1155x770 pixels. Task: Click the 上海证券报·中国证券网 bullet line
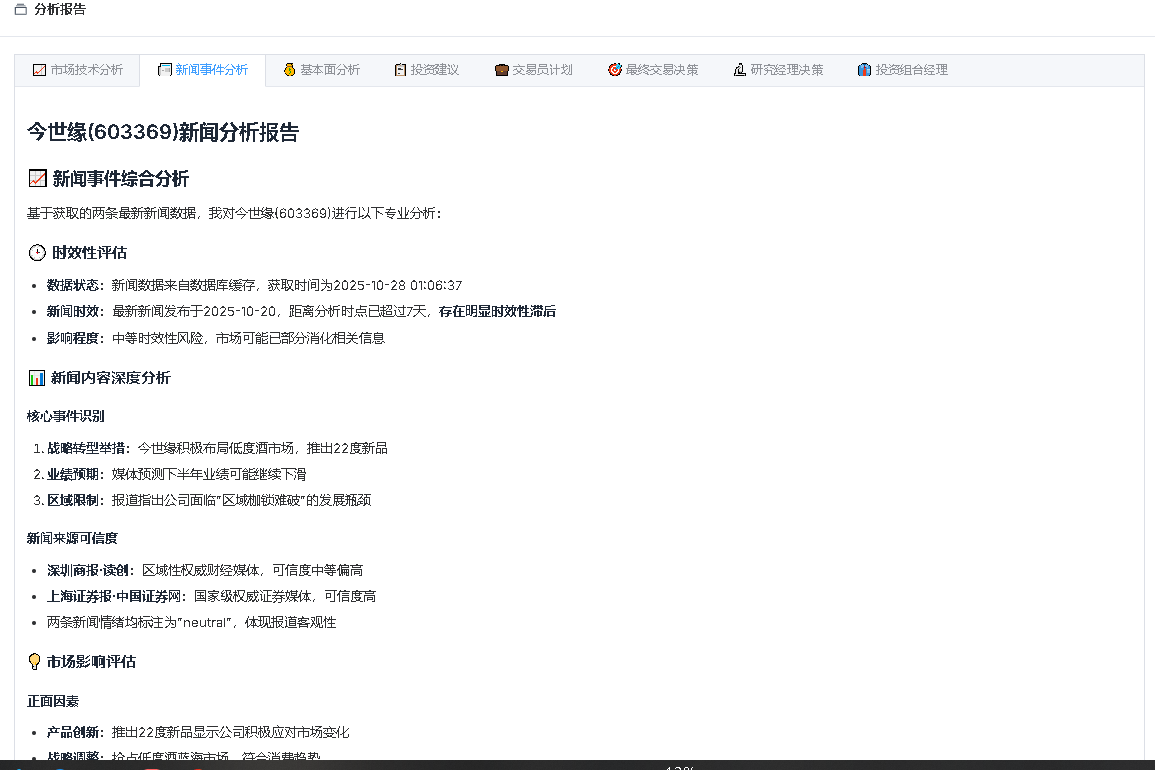pyautogui.click(x=211, y=596)
